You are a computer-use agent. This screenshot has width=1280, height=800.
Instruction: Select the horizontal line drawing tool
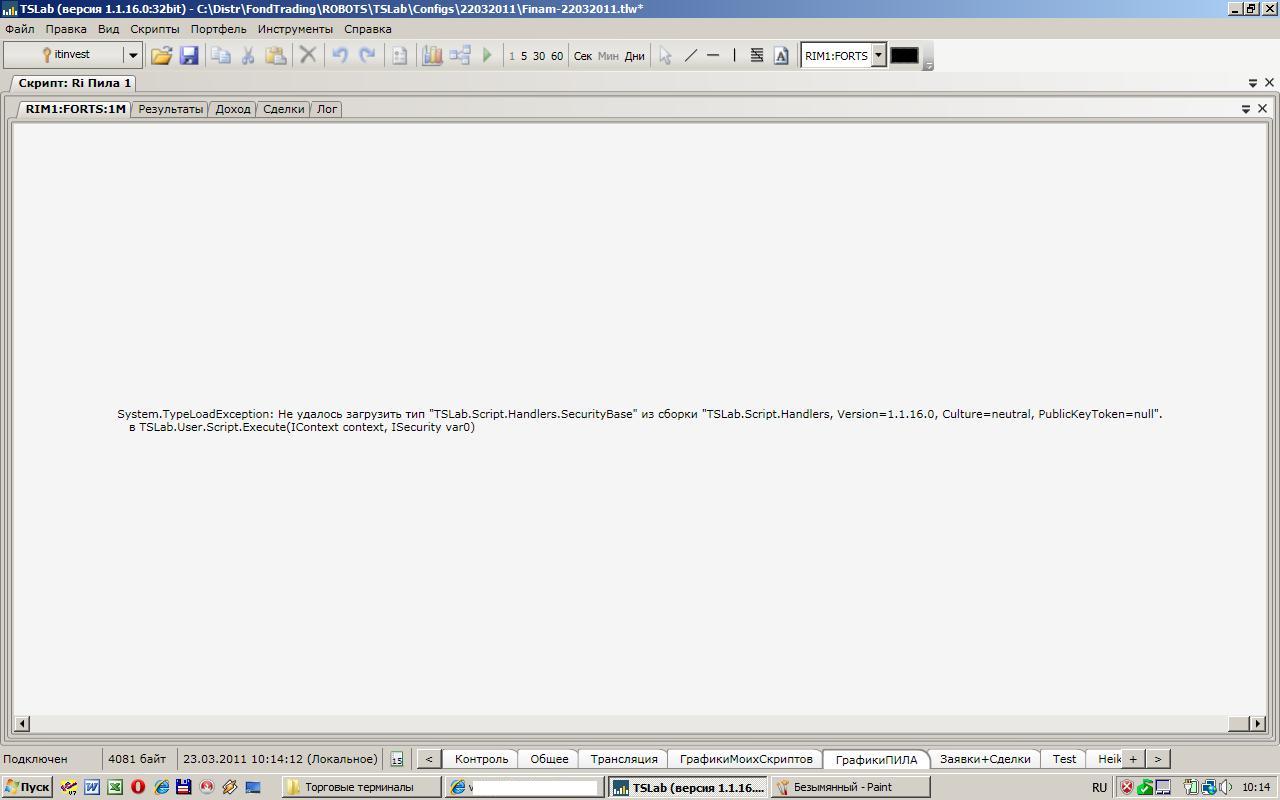click(713, 56)
